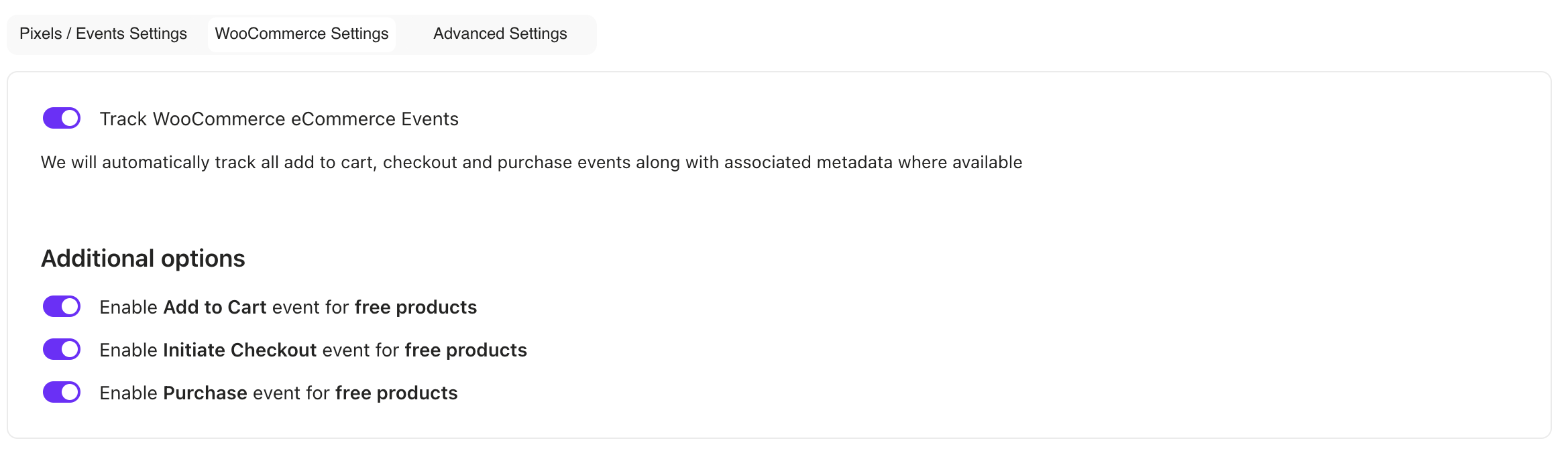Open the Pixels / Events Settings tab
Screen dimensions: 1568x461
(103, 34)
